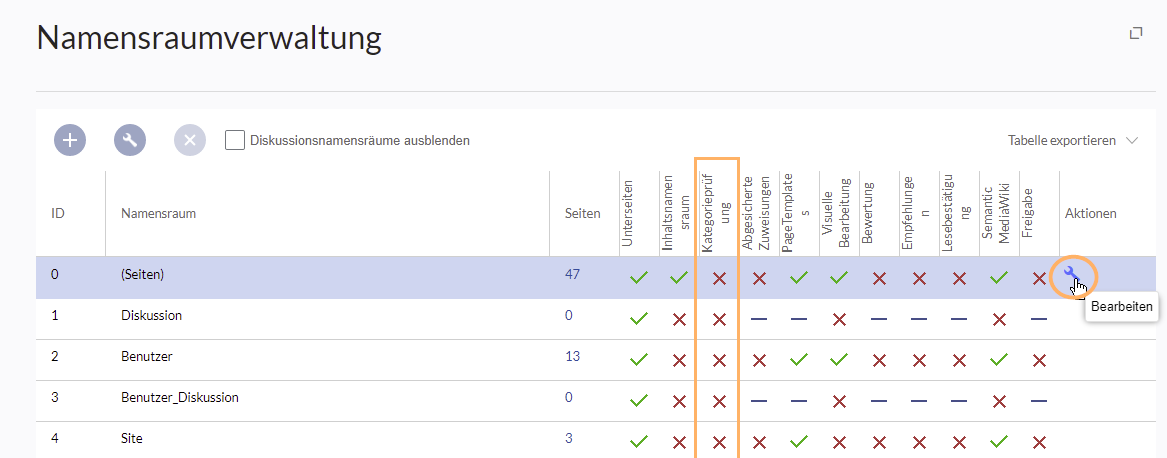Click the grayed-out delete X button

(x=190, y=141)
